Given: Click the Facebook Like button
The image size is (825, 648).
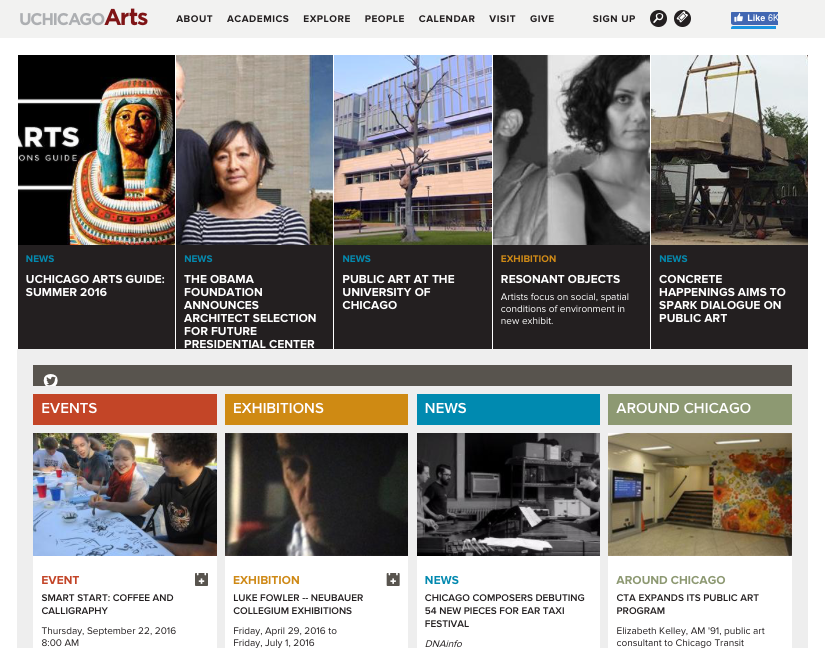Looking at the screenshot, I should (x=754, y=18).
